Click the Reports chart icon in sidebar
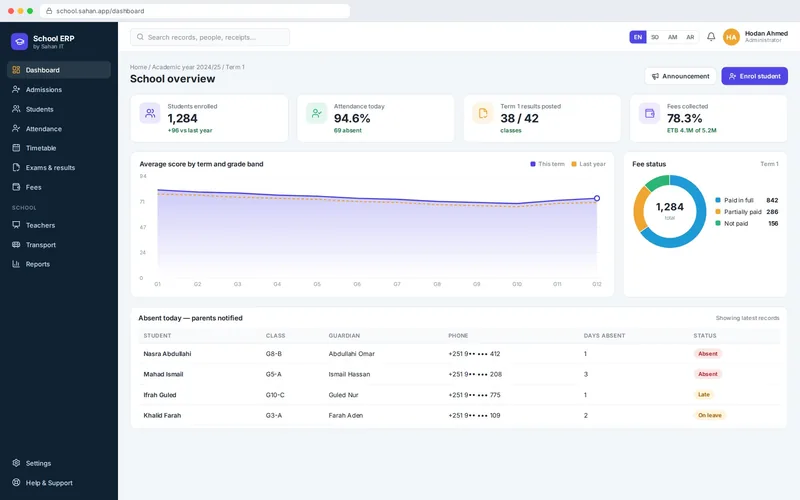Image resolution: width=800 pixels, height=500 pixels. [16, 264]
